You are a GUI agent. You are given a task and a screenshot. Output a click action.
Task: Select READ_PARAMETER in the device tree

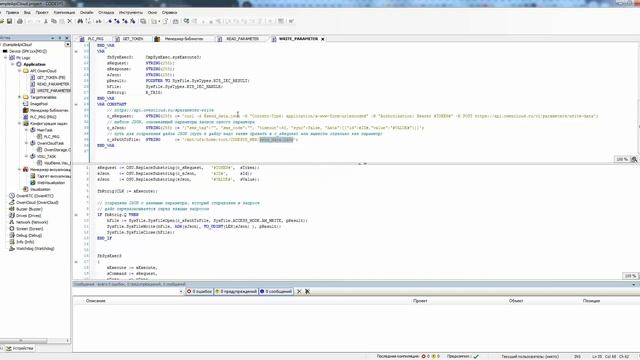[x=53, y=84]
